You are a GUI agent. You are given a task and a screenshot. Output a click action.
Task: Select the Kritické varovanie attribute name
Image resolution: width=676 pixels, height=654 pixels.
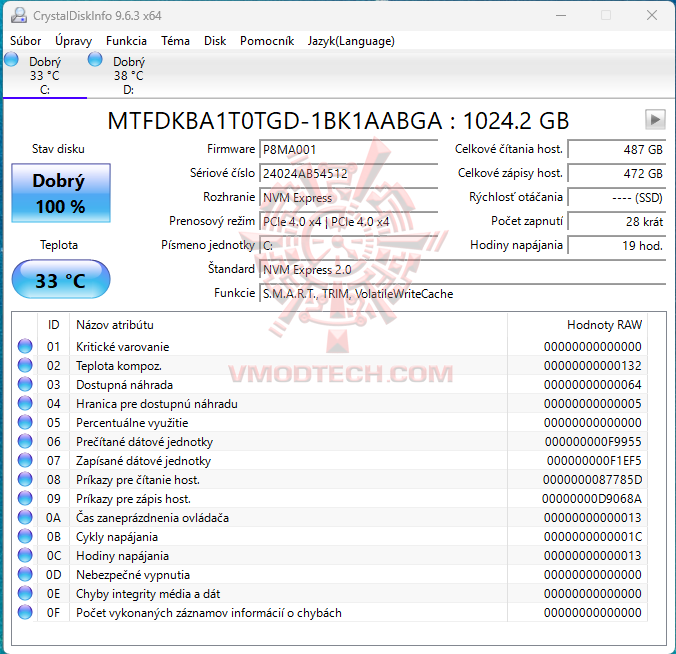(122, 347)
